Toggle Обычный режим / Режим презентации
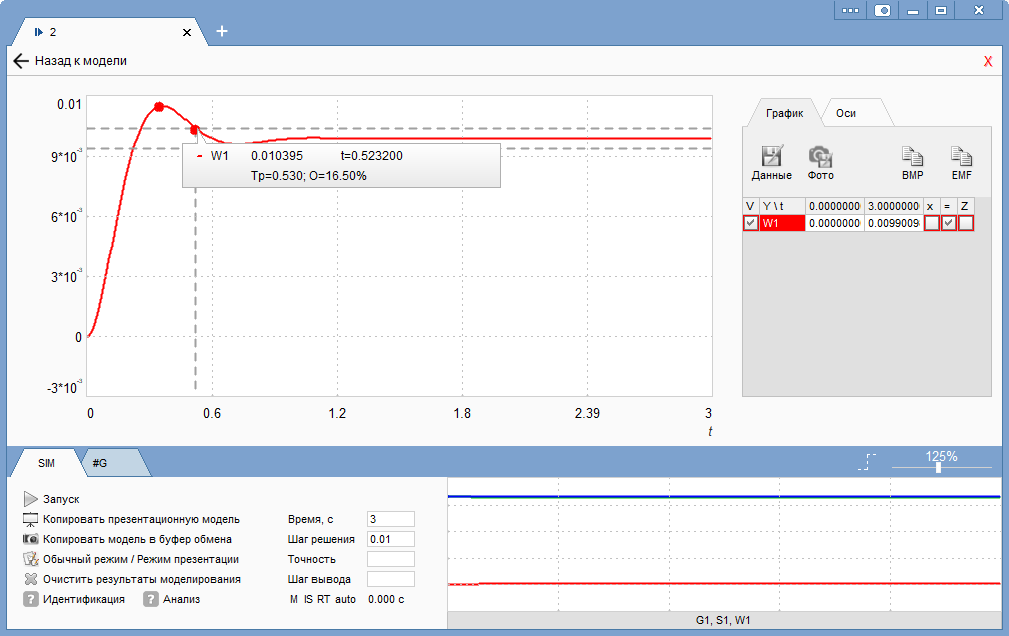Screen dimensions: 1009x636 pos(131,559)
